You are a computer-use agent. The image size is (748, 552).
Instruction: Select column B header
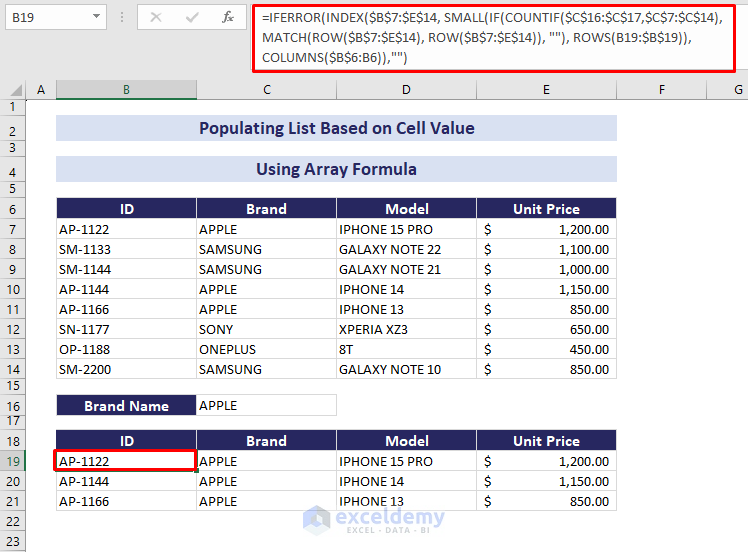pyautogui.click(x=126, y=90)
